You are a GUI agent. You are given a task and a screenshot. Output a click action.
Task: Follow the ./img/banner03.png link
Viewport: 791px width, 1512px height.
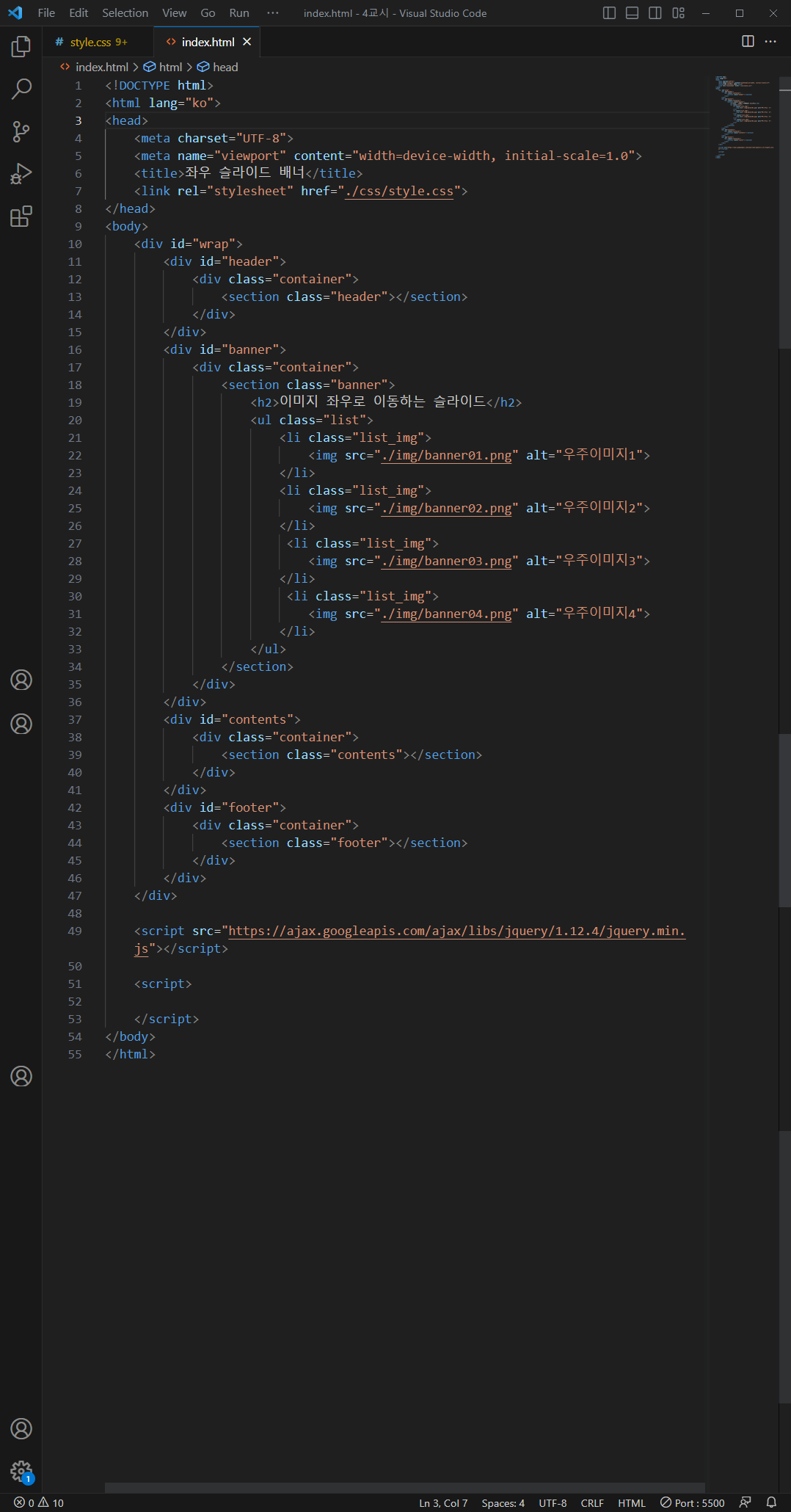(446, 561)
